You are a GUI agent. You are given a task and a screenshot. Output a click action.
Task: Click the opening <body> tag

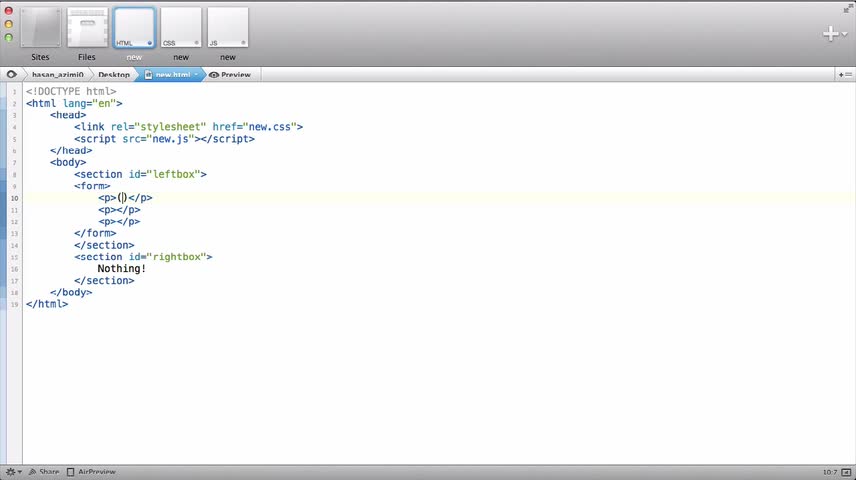tap(68, 162)
